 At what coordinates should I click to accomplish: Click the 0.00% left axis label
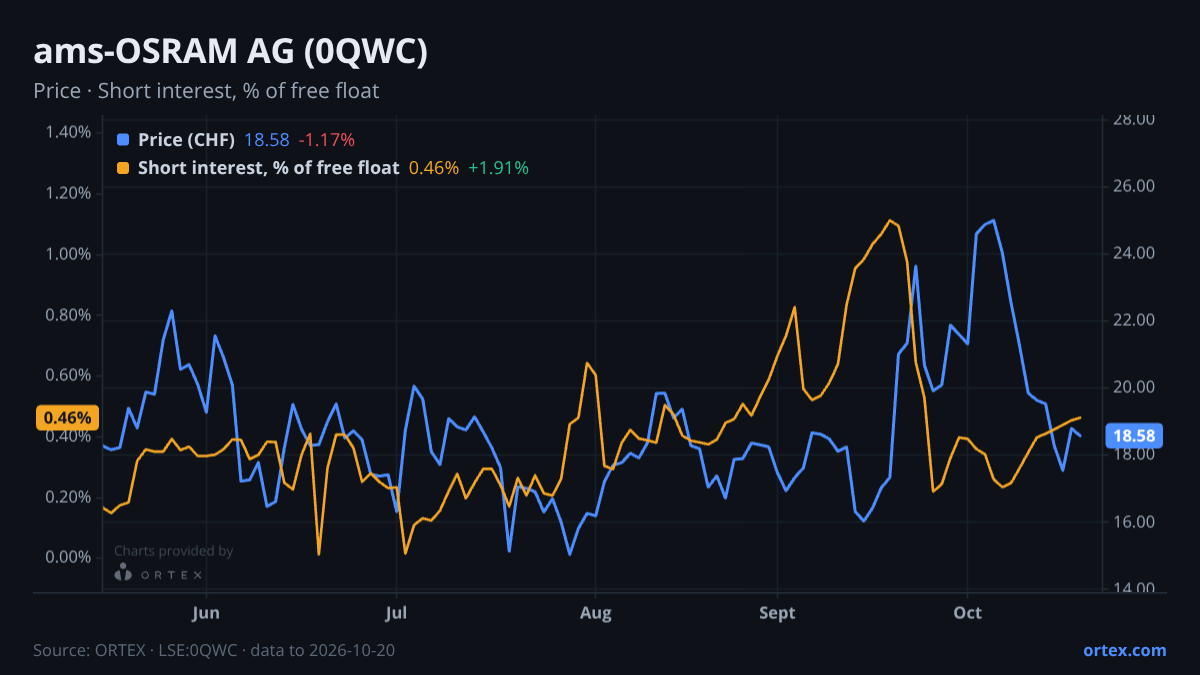pyautogui.click(x=67, y=558)
